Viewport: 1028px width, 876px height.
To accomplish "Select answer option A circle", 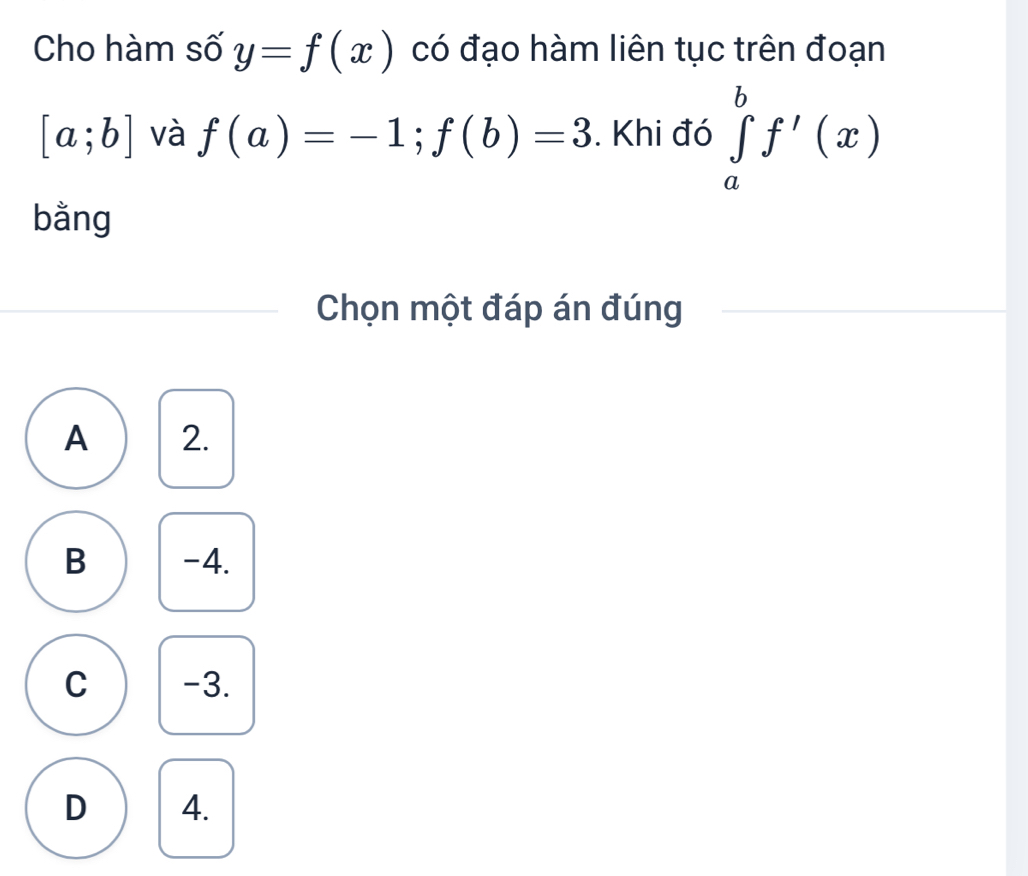I will [x=75, y=439].
